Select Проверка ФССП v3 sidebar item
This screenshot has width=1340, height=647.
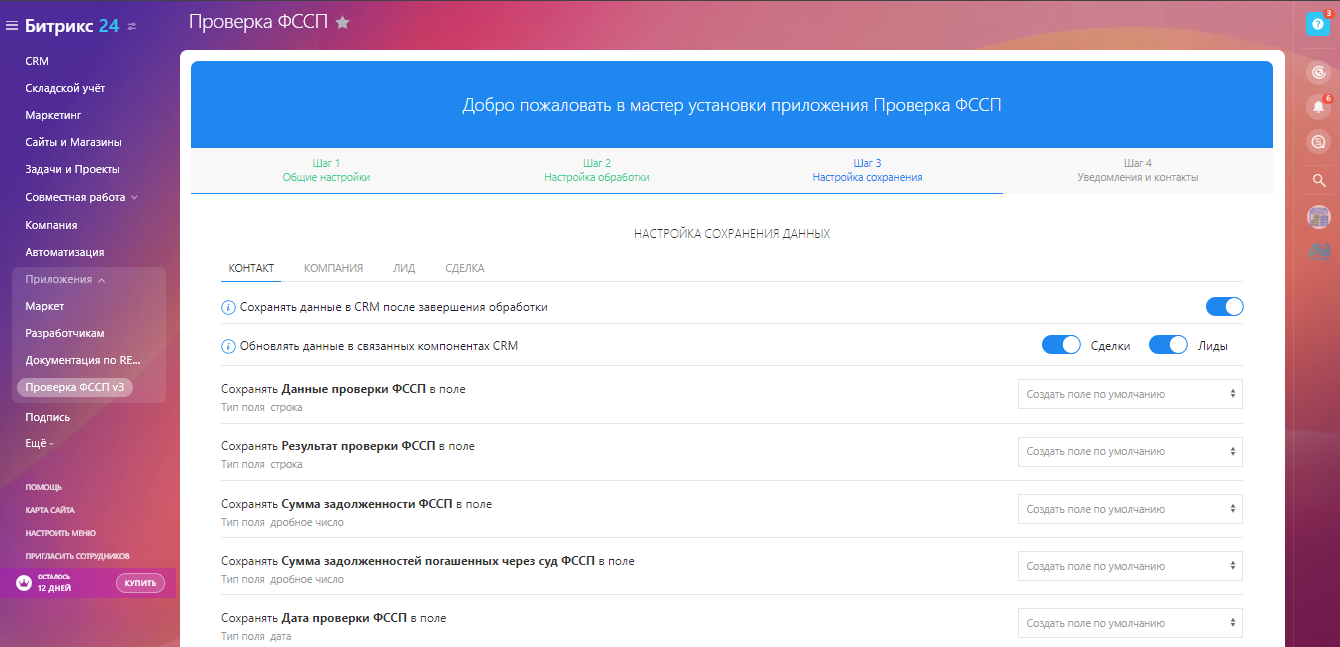(75, 387)
